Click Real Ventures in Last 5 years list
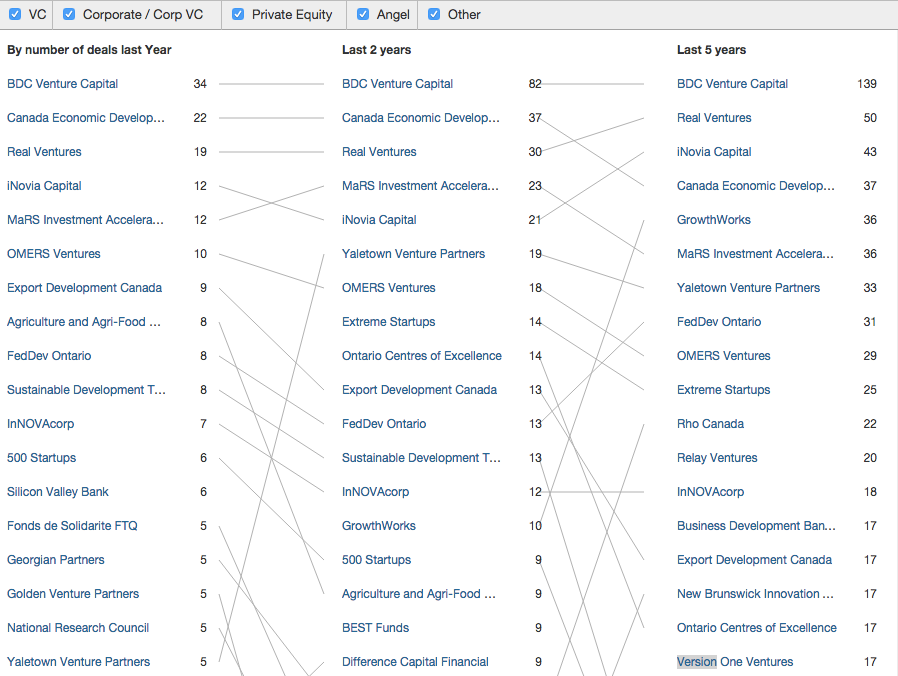 coord(714,118)
